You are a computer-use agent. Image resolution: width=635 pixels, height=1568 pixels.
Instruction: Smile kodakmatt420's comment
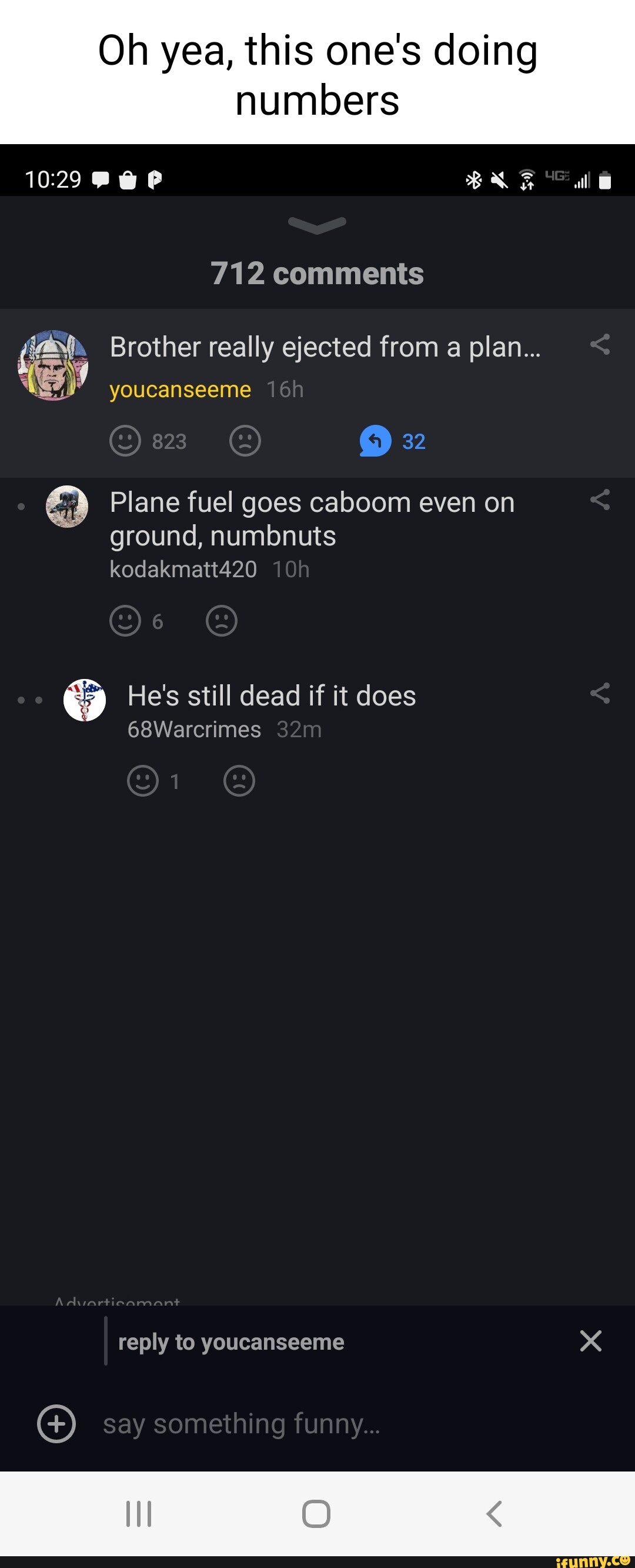click(125, 621)
